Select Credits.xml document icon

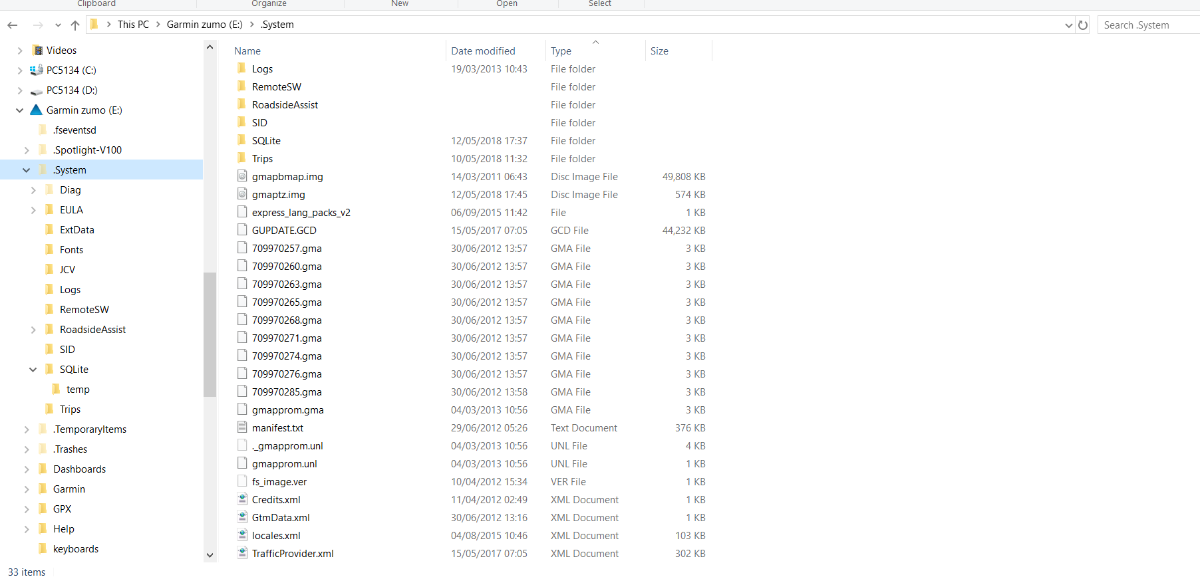tap(241, 499)
